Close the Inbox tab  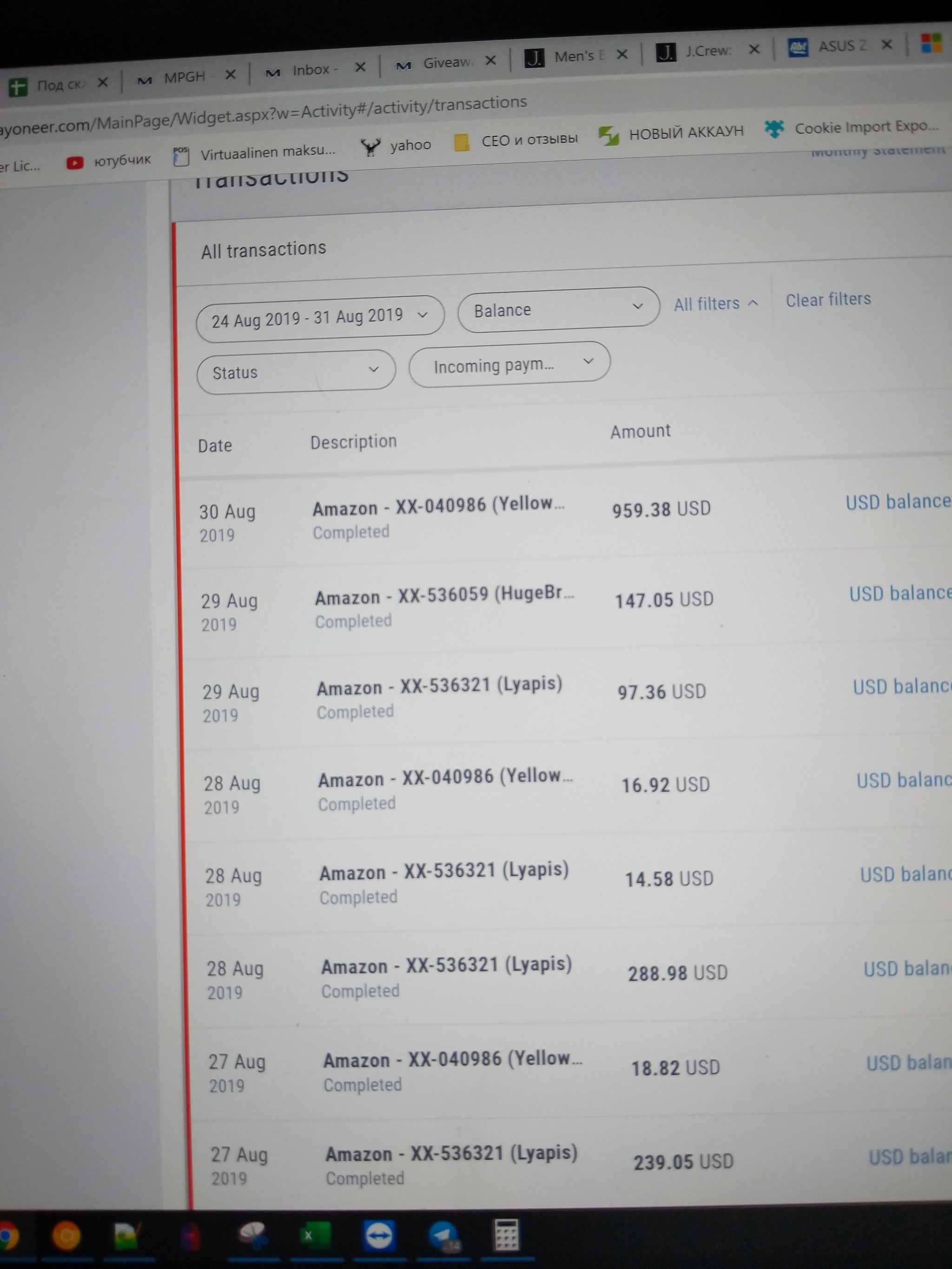[360, 68]
